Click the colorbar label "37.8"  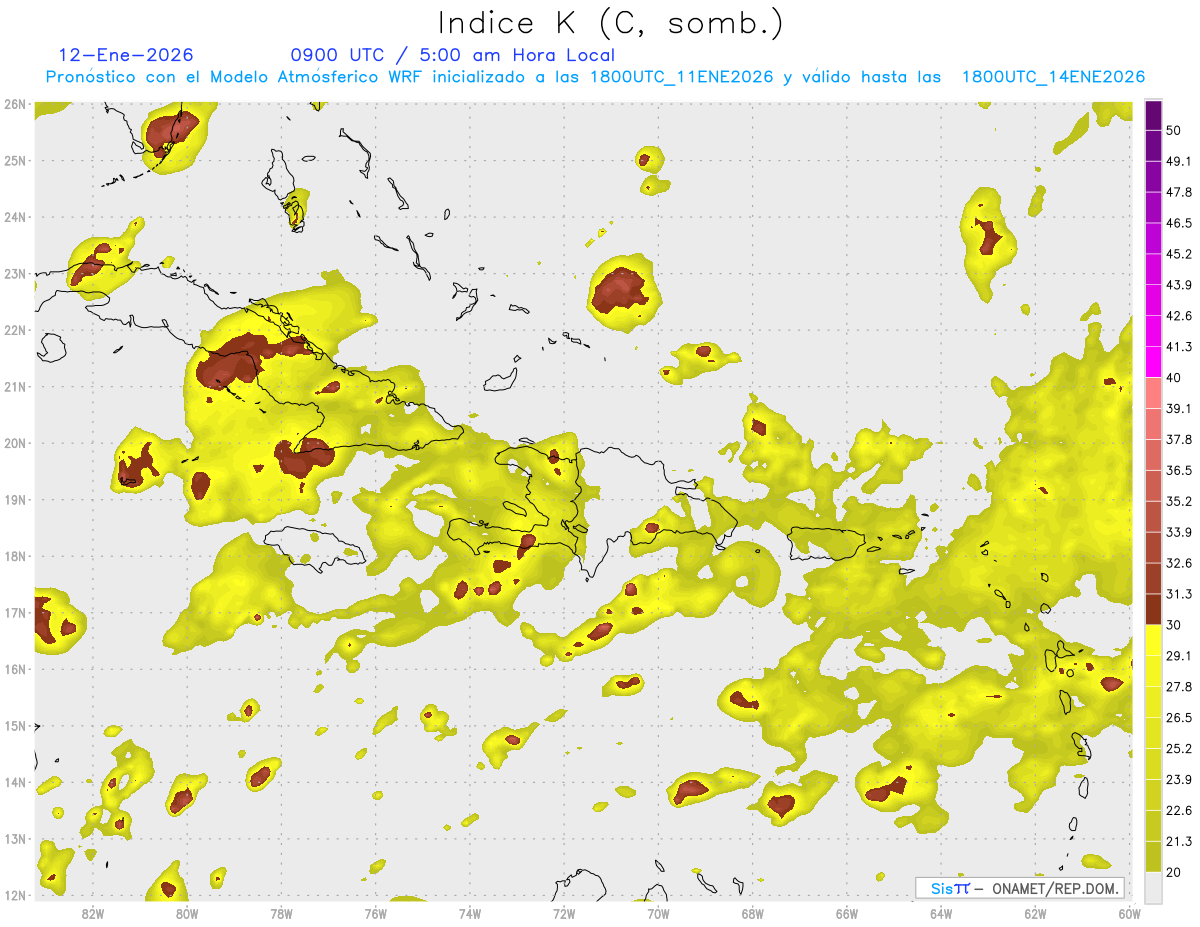(x=1178, y=440)
